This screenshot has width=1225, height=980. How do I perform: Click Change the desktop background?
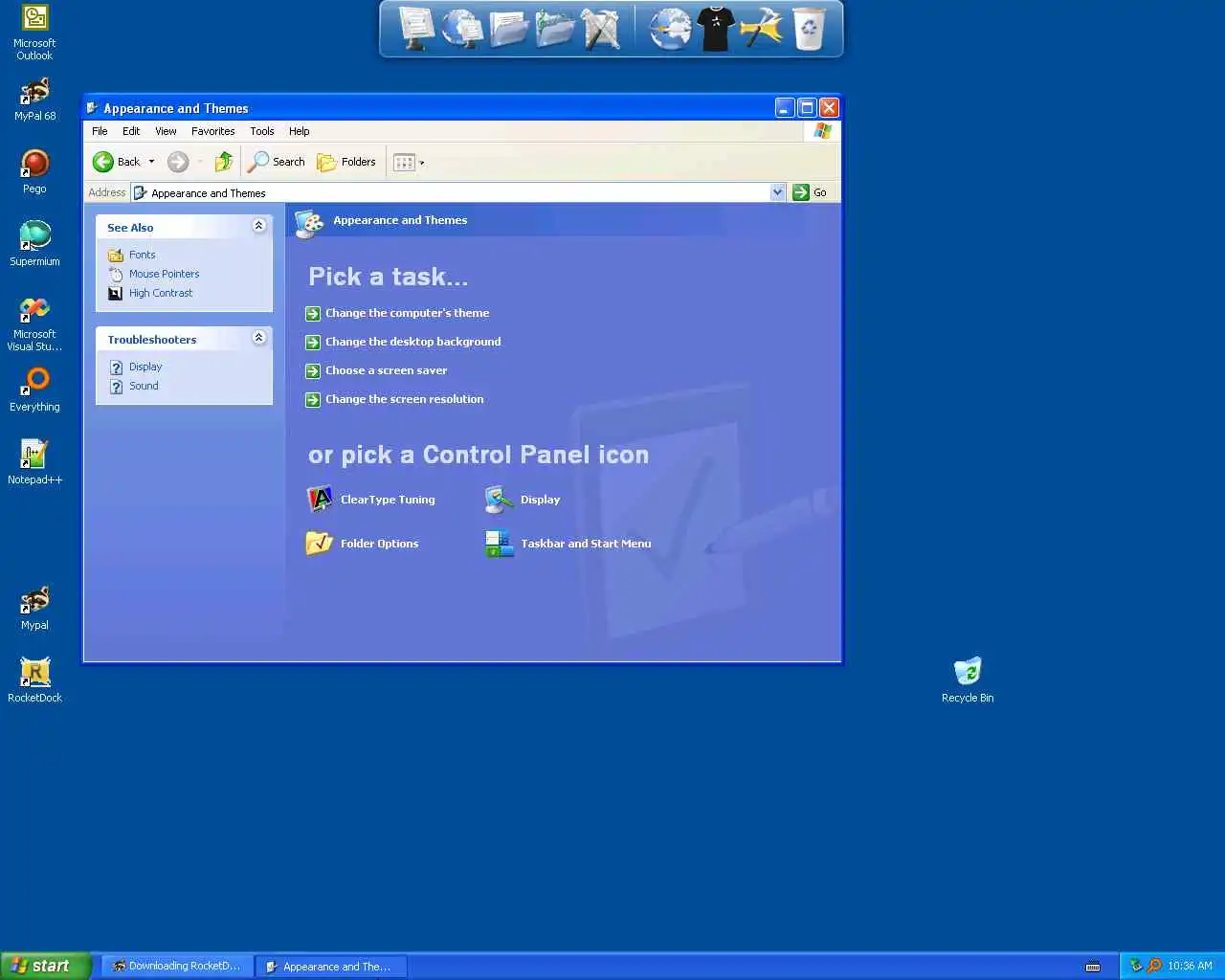[x=412, y=342]
